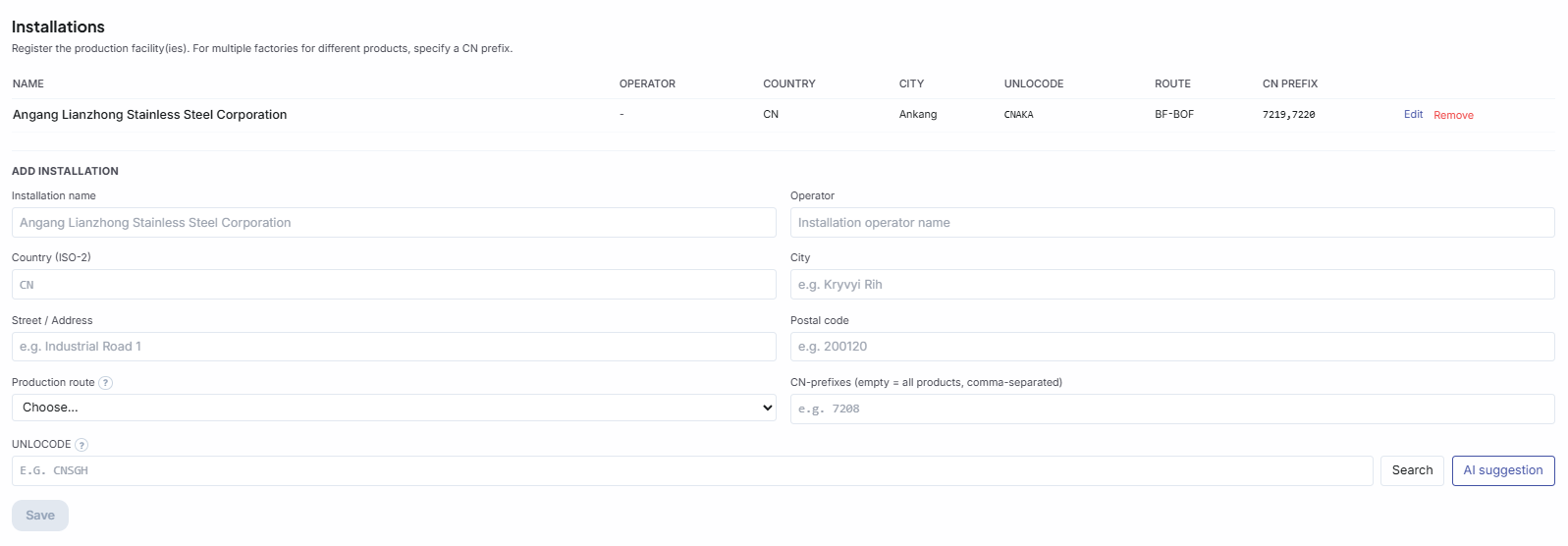The height and width of the screenshot is (546, 1568).
Task: Focus the Installation name field
Action: click(x=394, y=223)
